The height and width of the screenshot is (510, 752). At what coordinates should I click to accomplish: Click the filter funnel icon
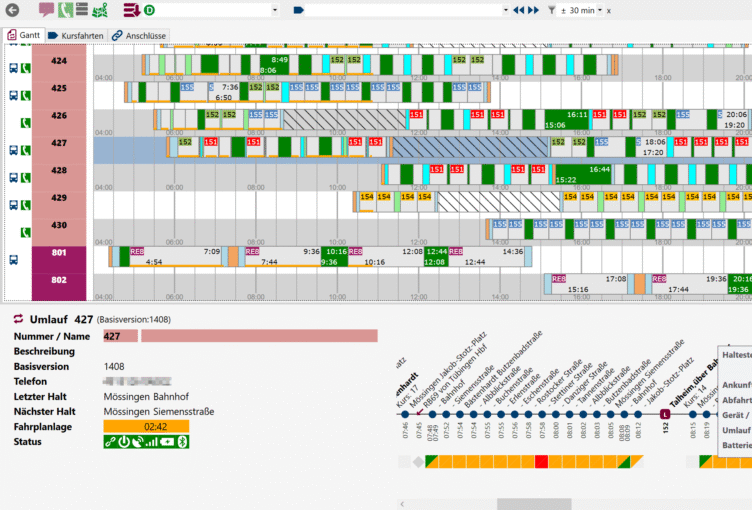pyautogui.click(x=551, y=10)
